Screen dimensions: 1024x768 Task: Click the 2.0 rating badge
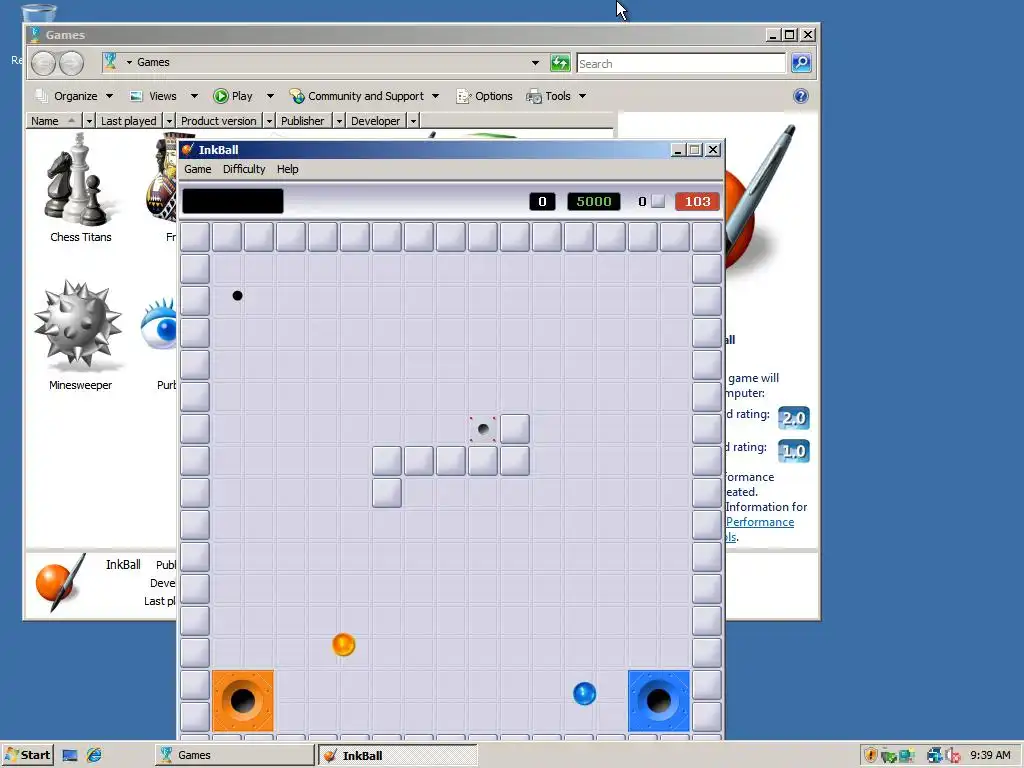tap(794, 418)
